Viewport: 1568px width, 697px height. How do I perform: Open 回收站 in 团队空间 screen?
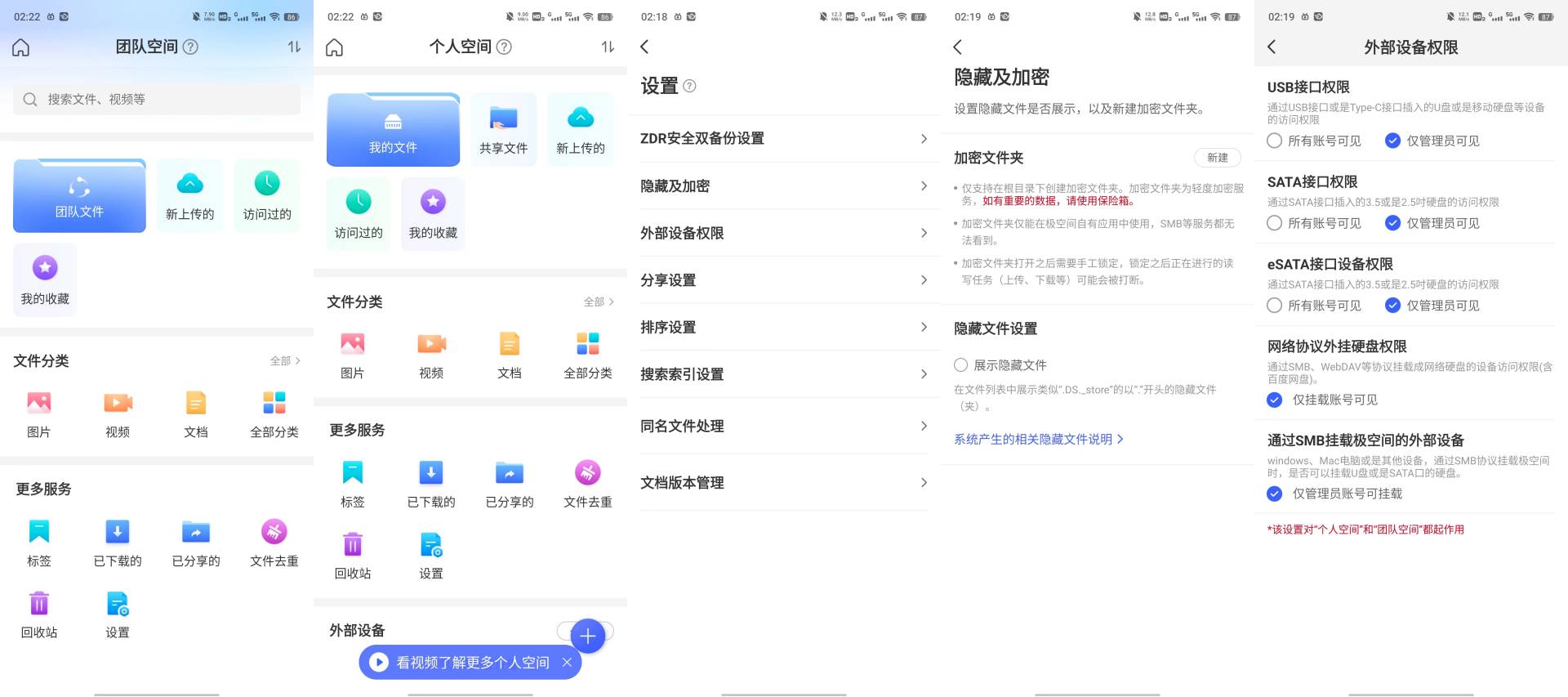pos(39,614)
